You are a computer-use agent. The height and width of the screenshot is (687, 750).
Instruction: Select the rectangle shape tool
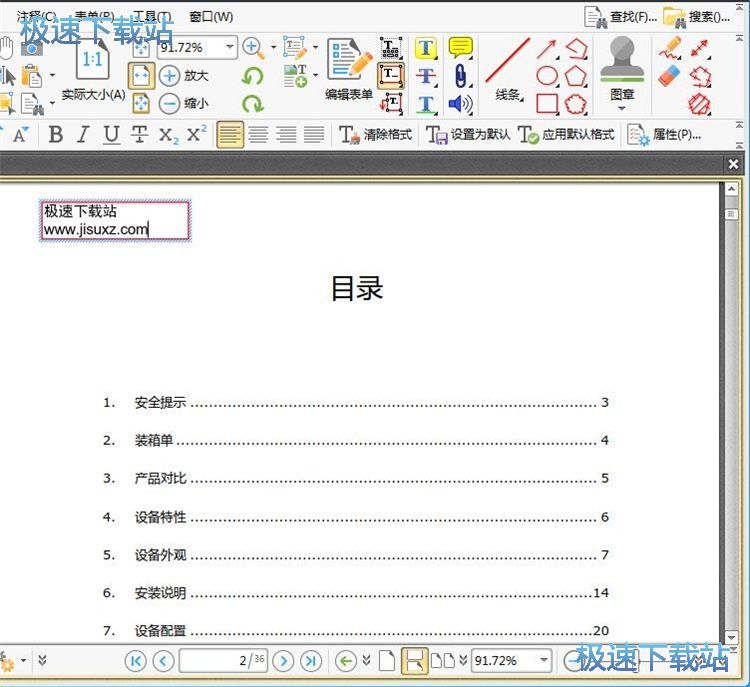click(x=547, y=104)
